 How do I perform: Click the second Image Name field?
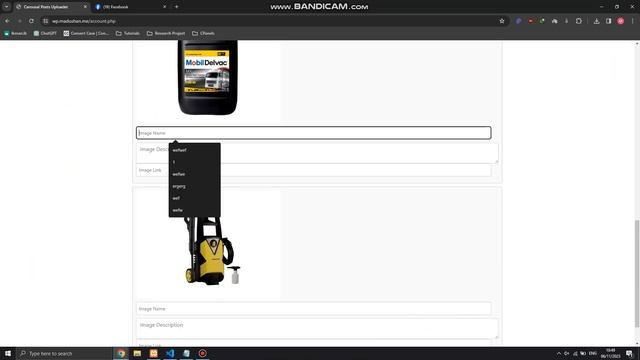(x=313, y=309)
